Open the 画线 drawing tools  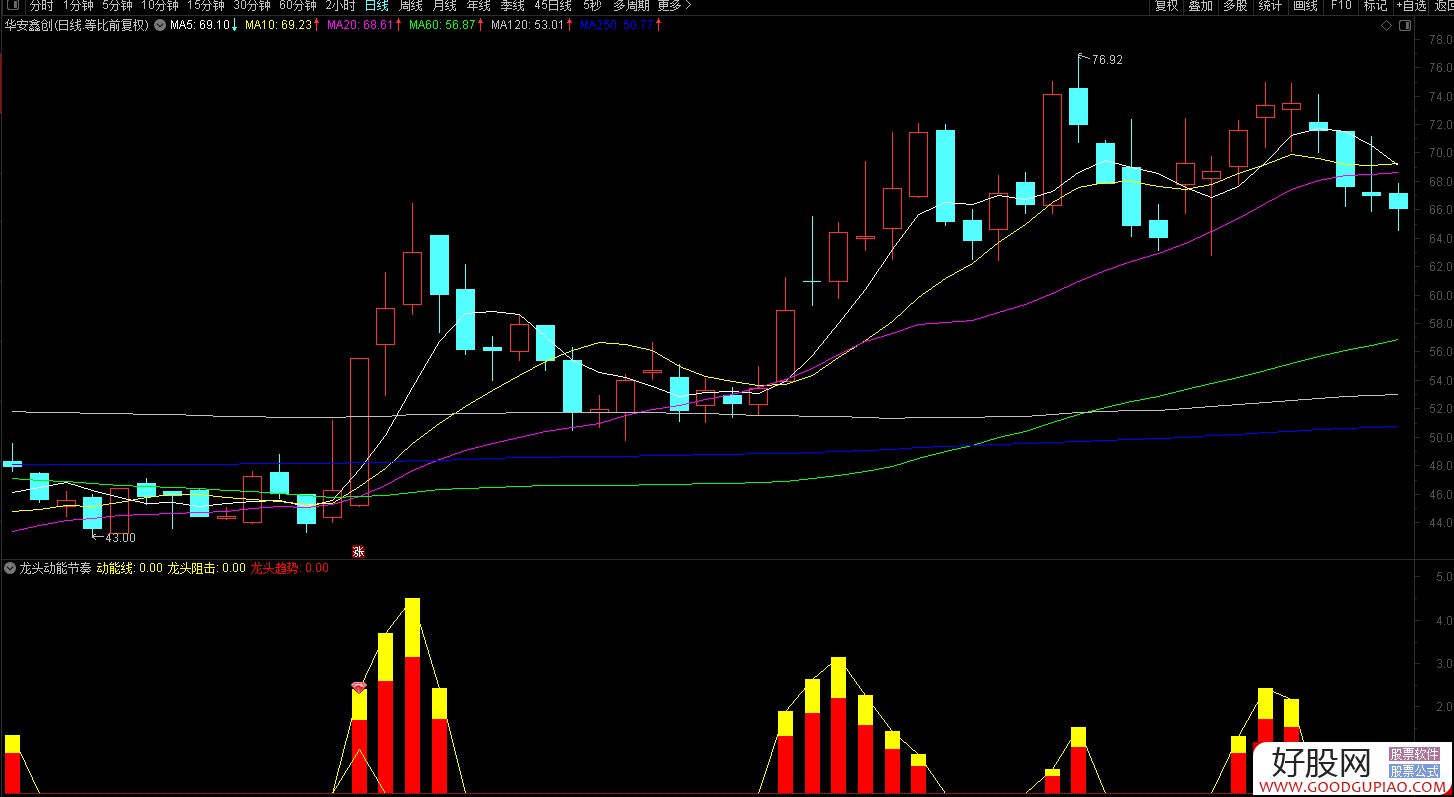pos(1305,6)
